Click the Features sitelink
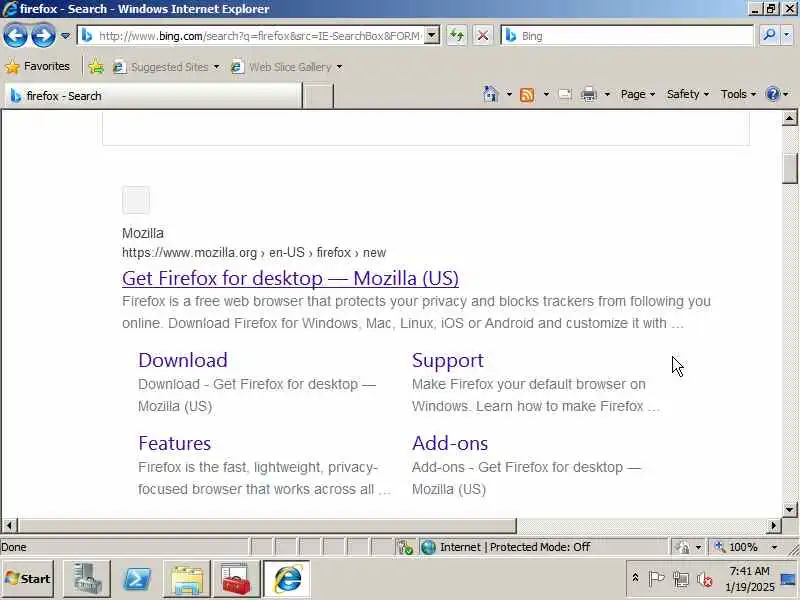 pyautogui.click(x=174, y=443)
